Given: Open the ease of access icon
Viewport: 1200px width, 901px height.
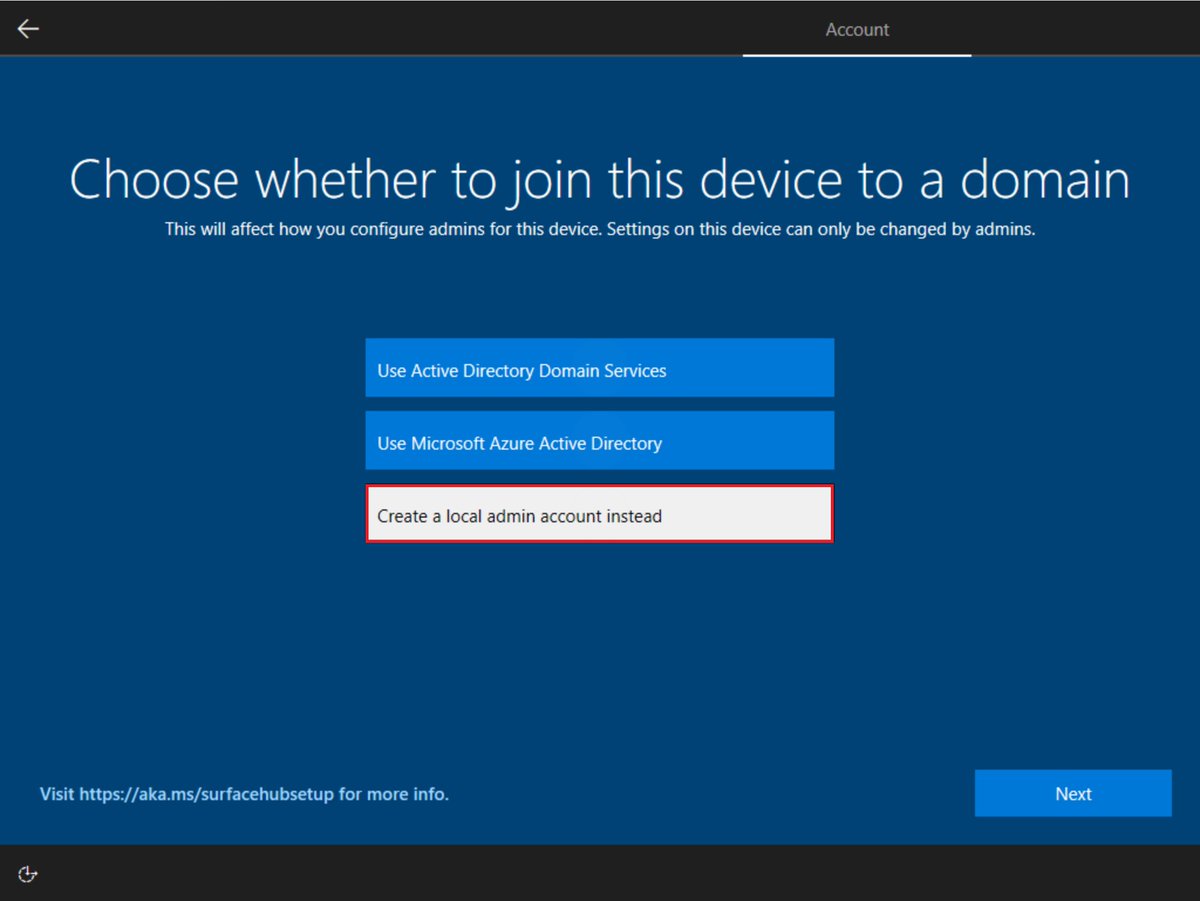Looking at the screenshot, I should click(28, 874).
